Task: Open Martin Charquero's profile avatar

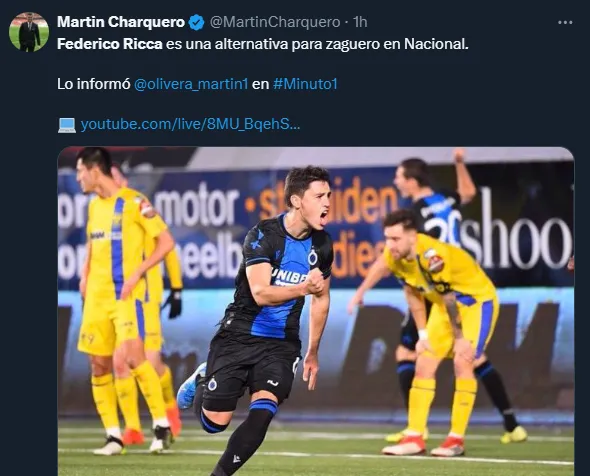Action: click(x=29, y=32)
